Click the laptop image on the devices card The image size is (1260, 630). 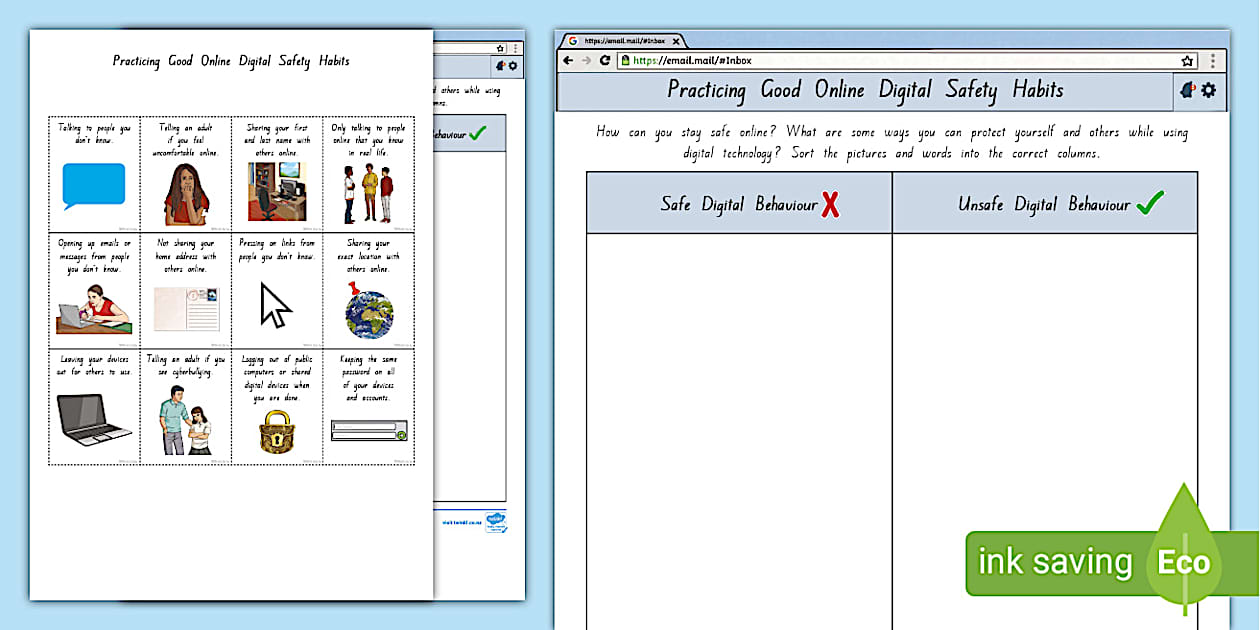93,420
